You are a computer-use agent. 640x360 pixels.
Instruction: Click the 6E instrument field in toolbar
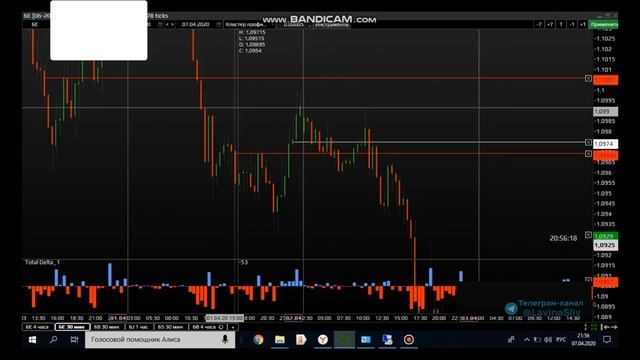pyautogui.click(x=34, y=24)
